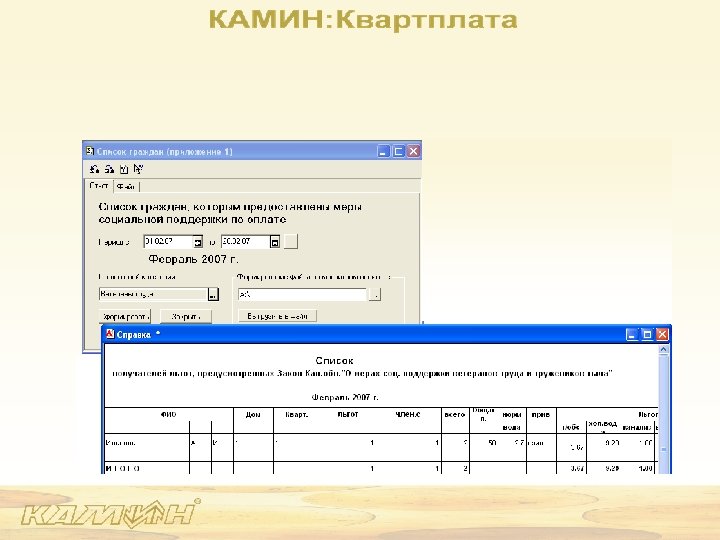
Task: Click the start date input field
Action: [168, 242]
